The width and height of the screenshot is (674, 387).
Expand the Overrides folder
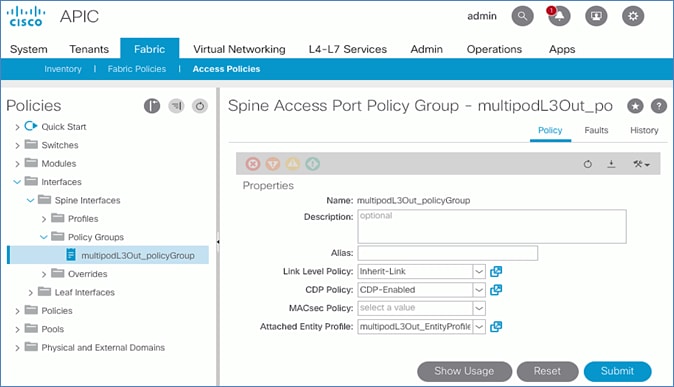pyautogui.click(x=44, y=274)
